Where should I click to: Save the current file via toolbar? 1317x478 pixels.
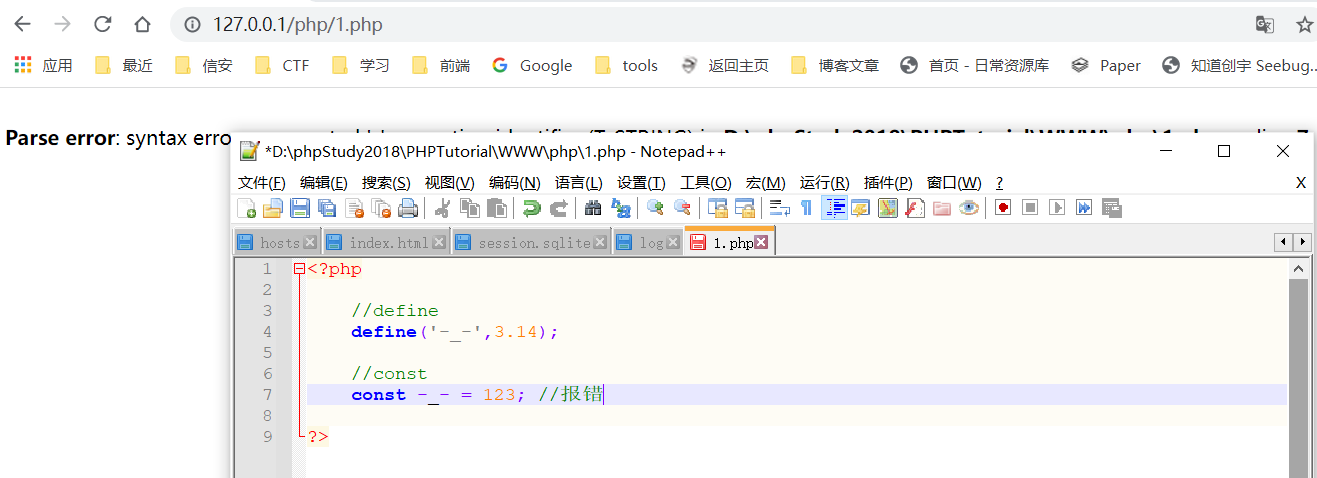pos(299,207)
